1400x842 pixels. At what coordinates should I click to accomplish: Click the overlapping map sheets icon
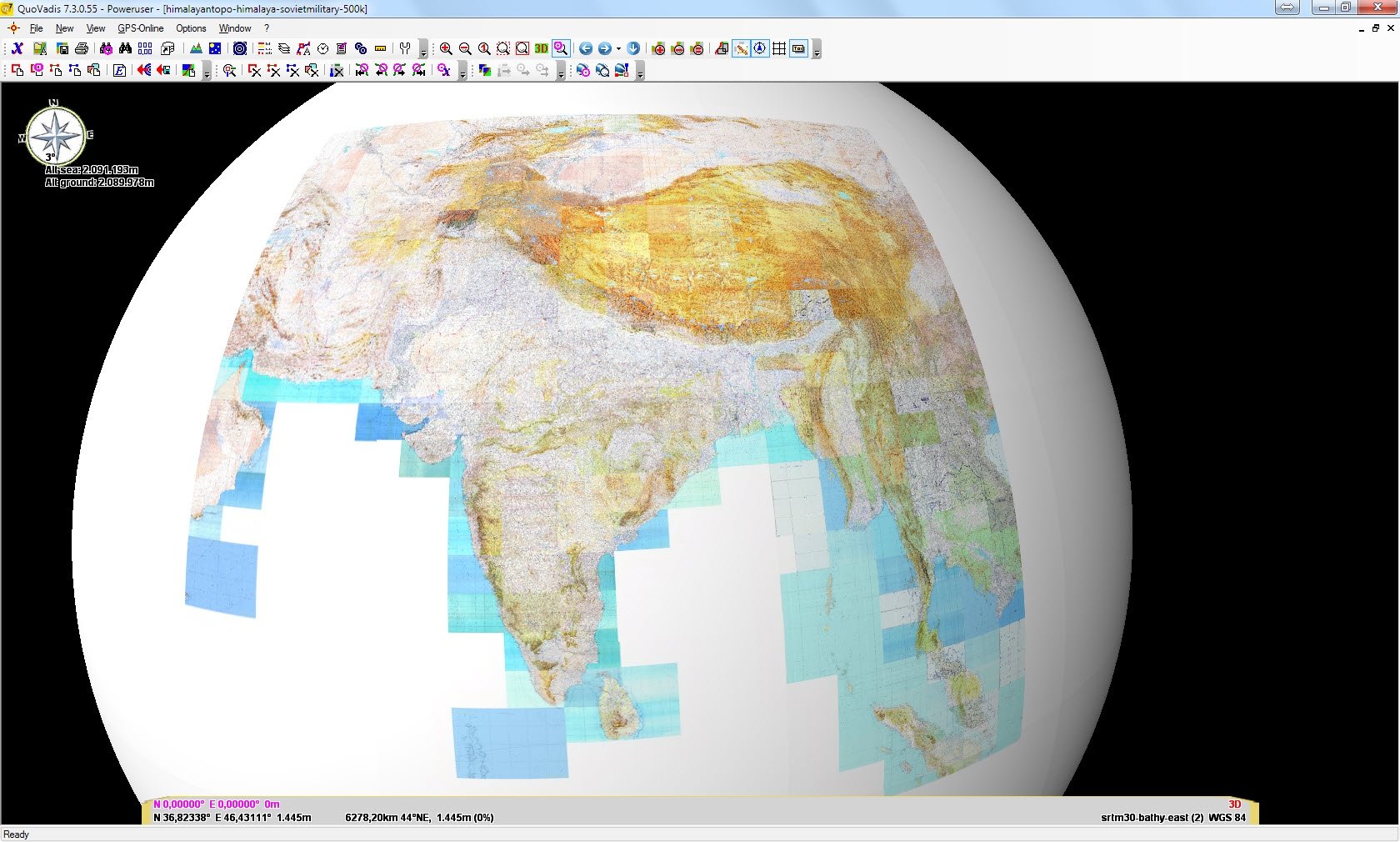722,48
